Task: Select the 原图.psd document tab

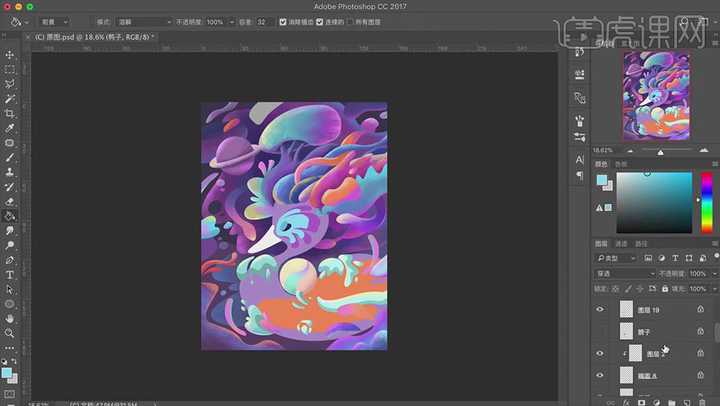Action: (94, 37)
